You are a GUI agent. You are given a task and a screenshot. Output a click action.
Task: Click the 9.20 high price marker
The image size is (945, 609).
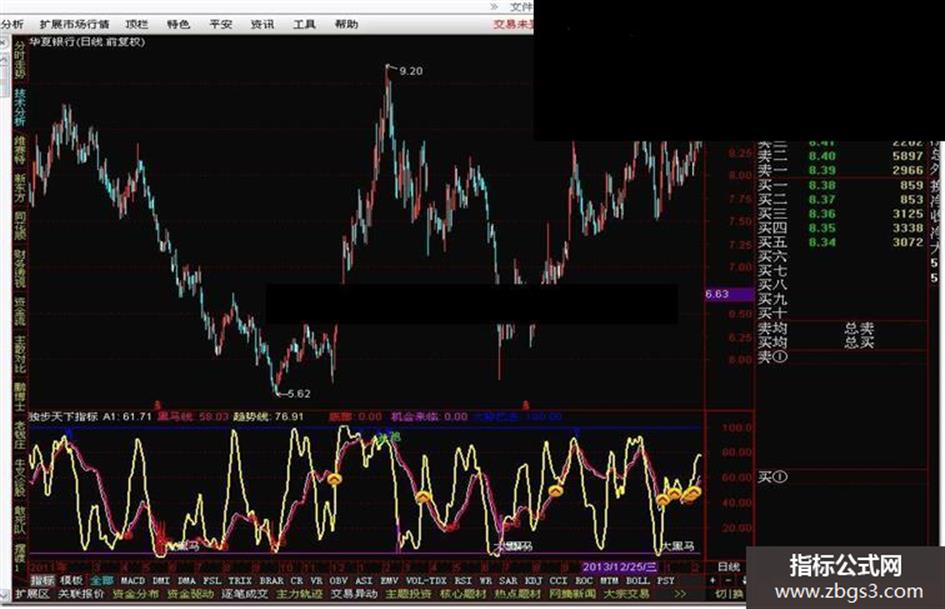click(410, 71)
